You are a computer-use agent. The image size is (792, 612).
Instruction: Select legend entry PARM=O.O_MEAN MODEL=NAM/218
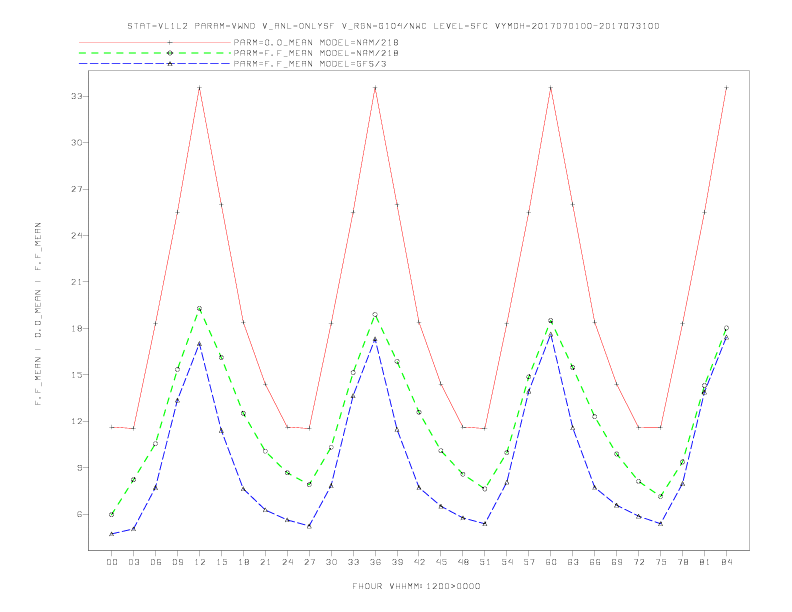point(316,42)
